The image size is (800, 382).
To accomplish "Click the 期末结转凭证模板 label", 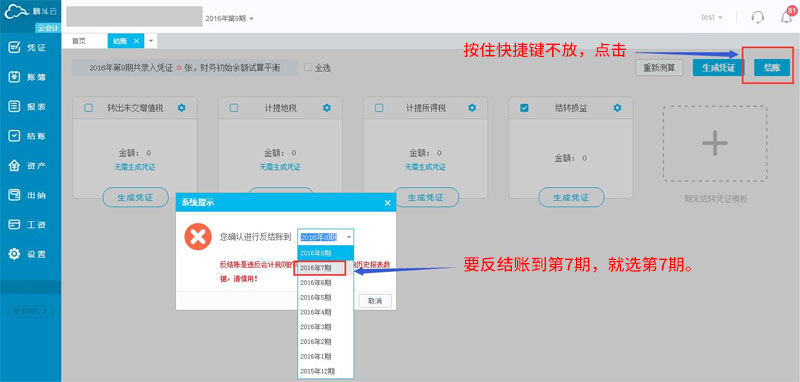I will (x=715, y=199).
